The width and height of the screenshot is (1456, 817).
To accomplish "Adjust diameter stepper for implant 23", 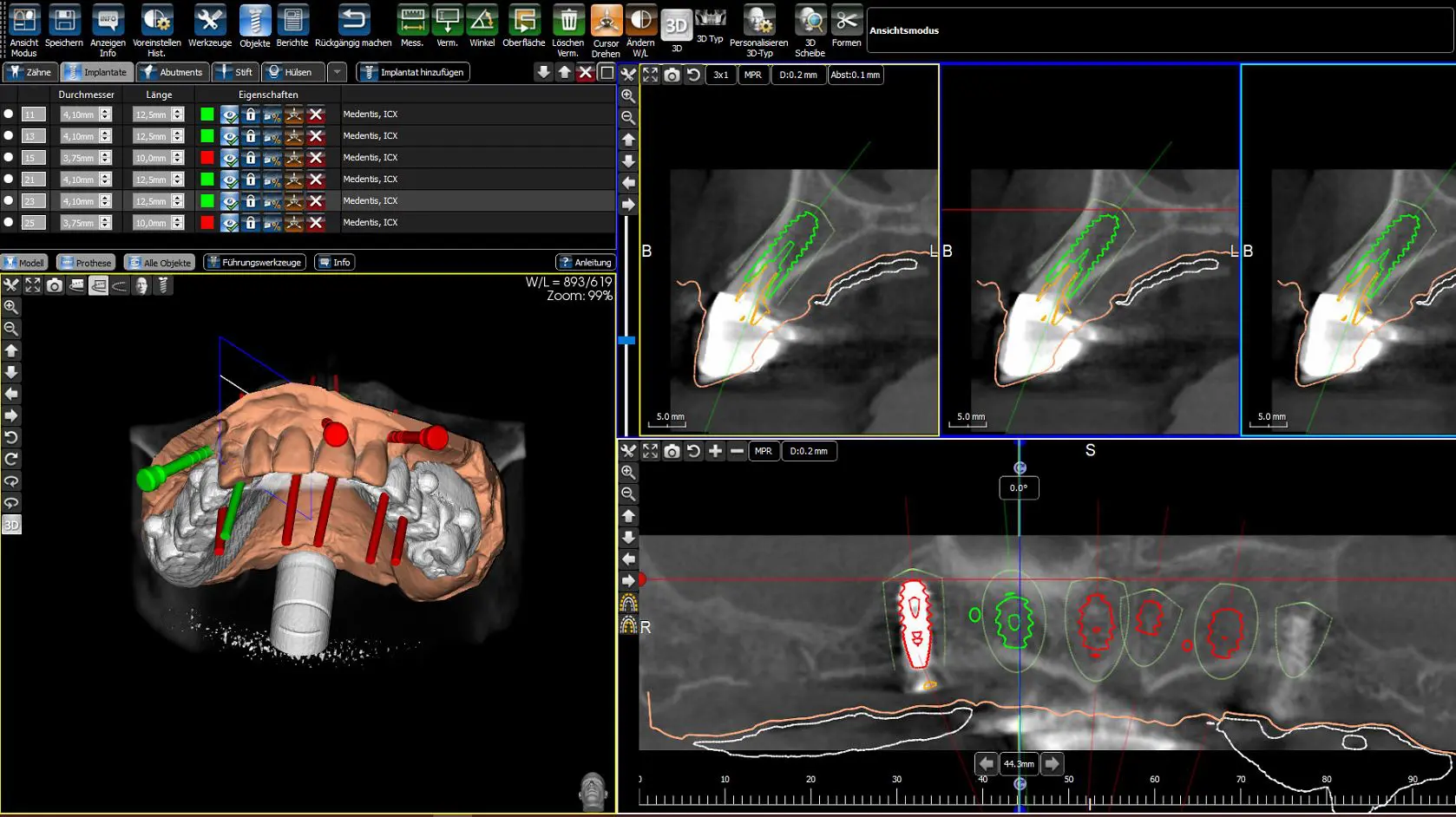I will tap(105, 201).
